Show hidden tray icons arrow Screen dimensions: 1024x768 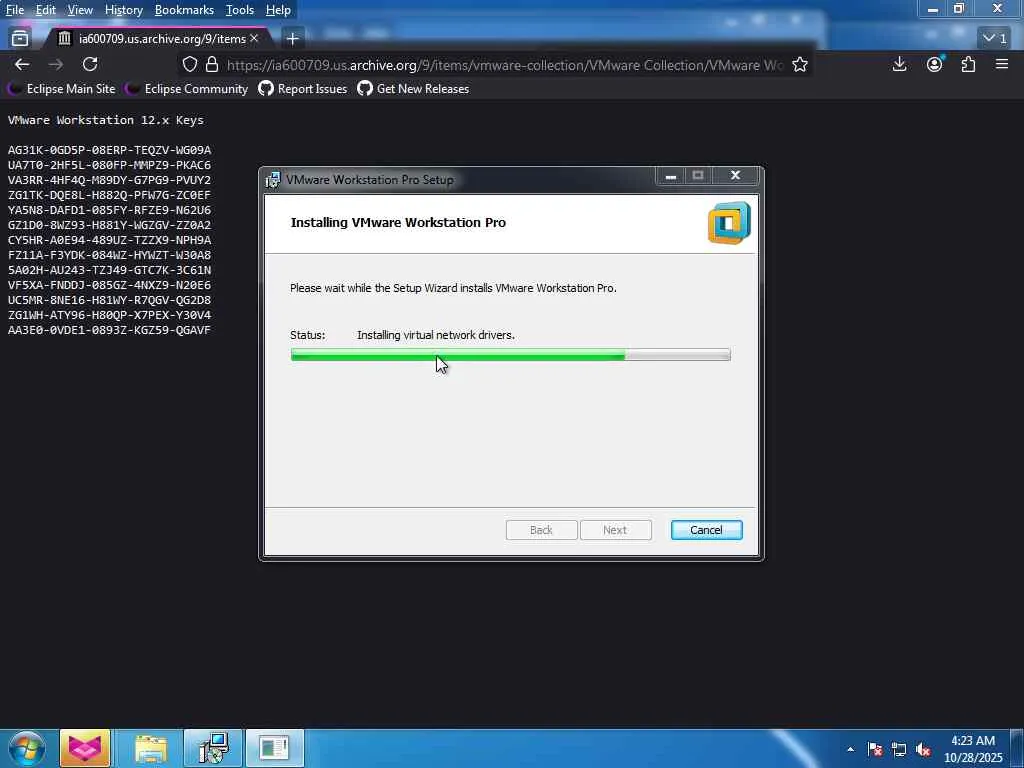850,749
